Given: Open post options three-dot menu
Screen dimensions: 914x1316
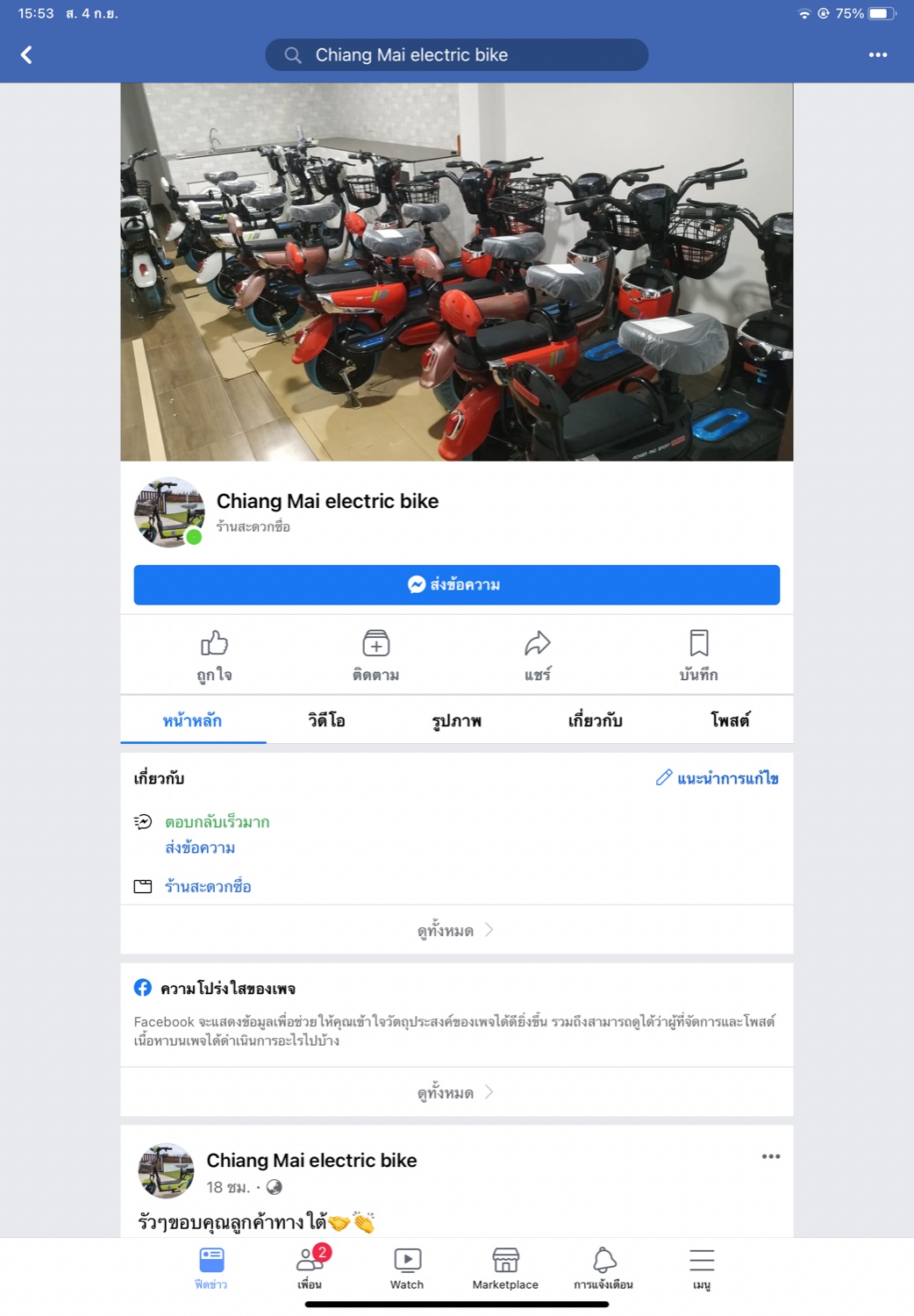Looking at the screenshot, I should point(771,1156).
